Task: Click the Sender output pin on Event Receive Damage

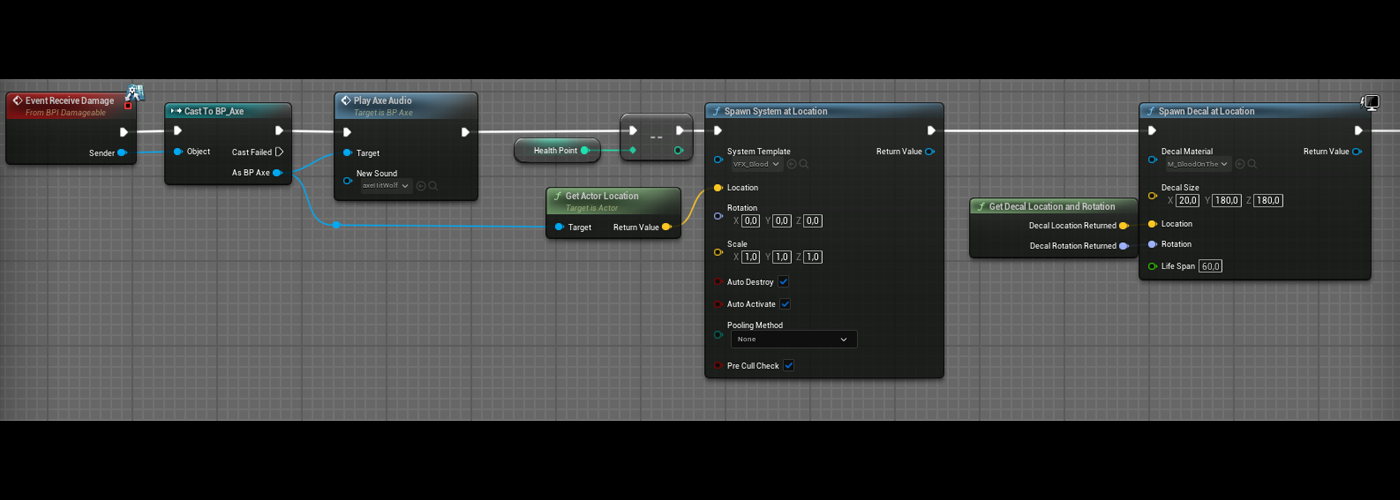Action: tap(122, 153)
